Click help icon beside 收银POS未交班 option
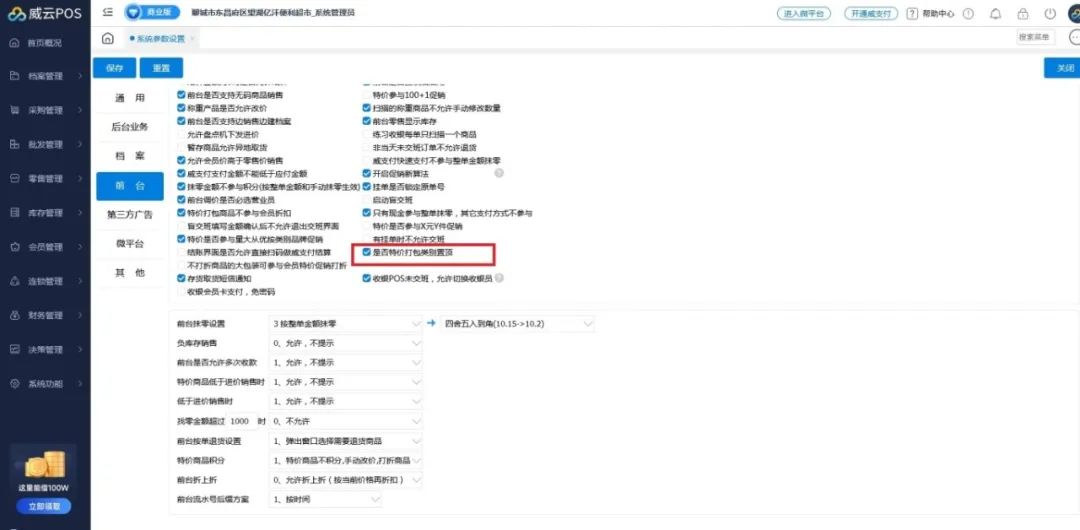This screenshot has height=530, width=1080. click(499, 278)
